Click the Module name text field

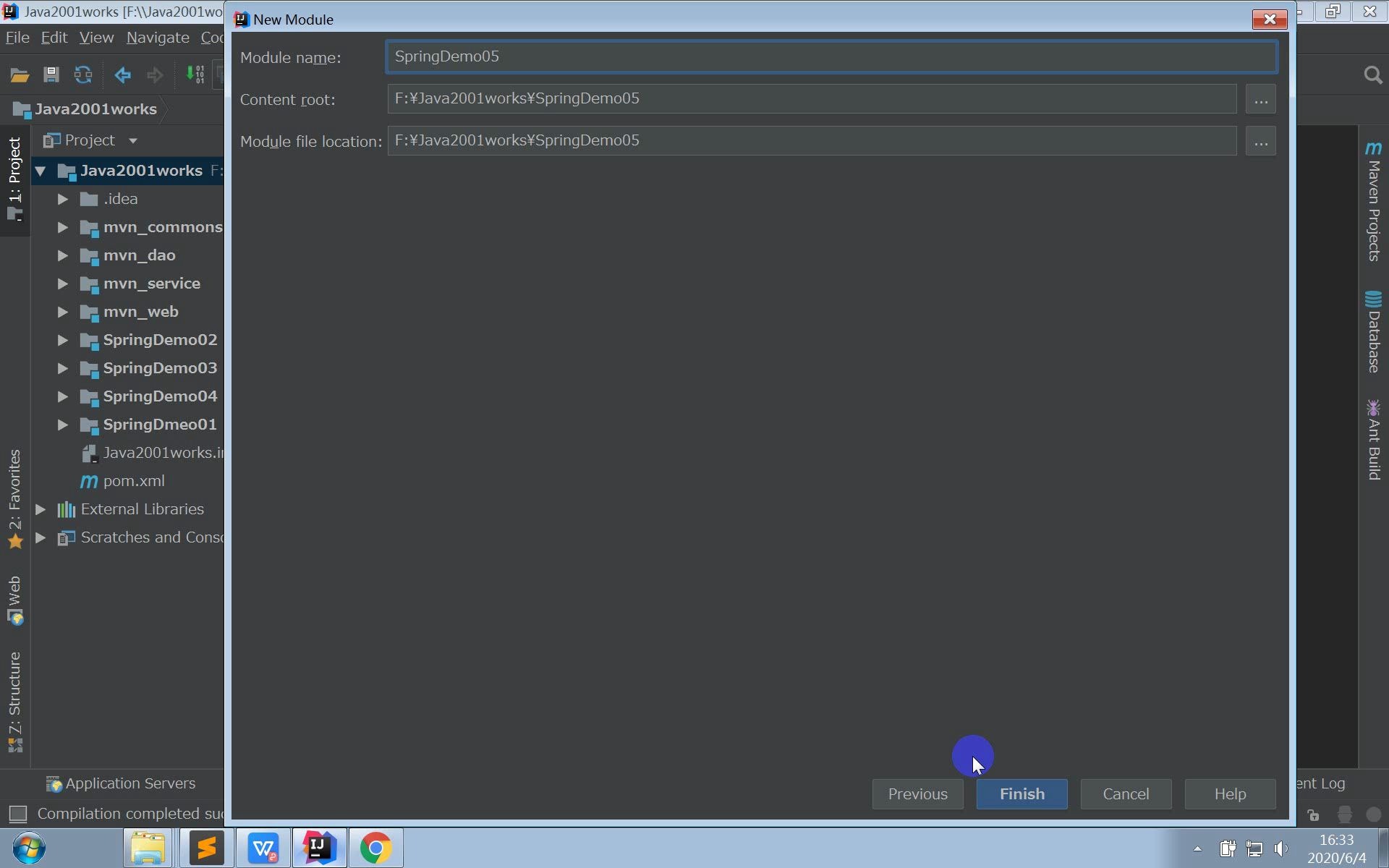pyautogui.click(x=831, y=57)
